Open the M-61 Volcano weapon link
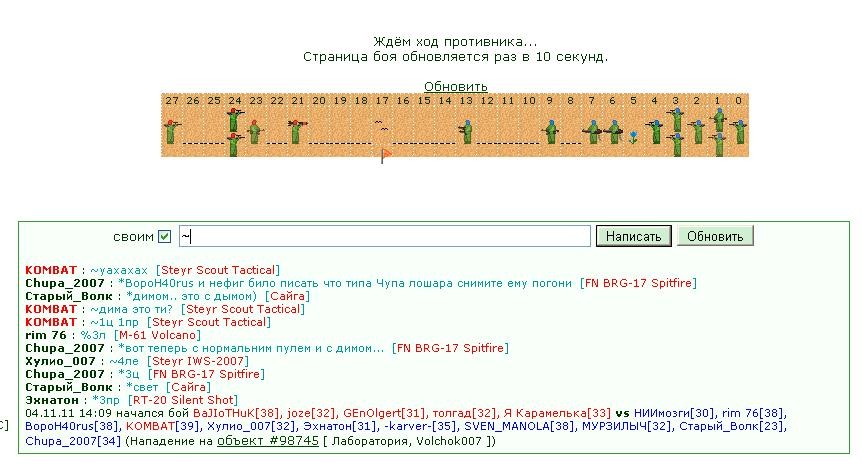 point(157,335)
